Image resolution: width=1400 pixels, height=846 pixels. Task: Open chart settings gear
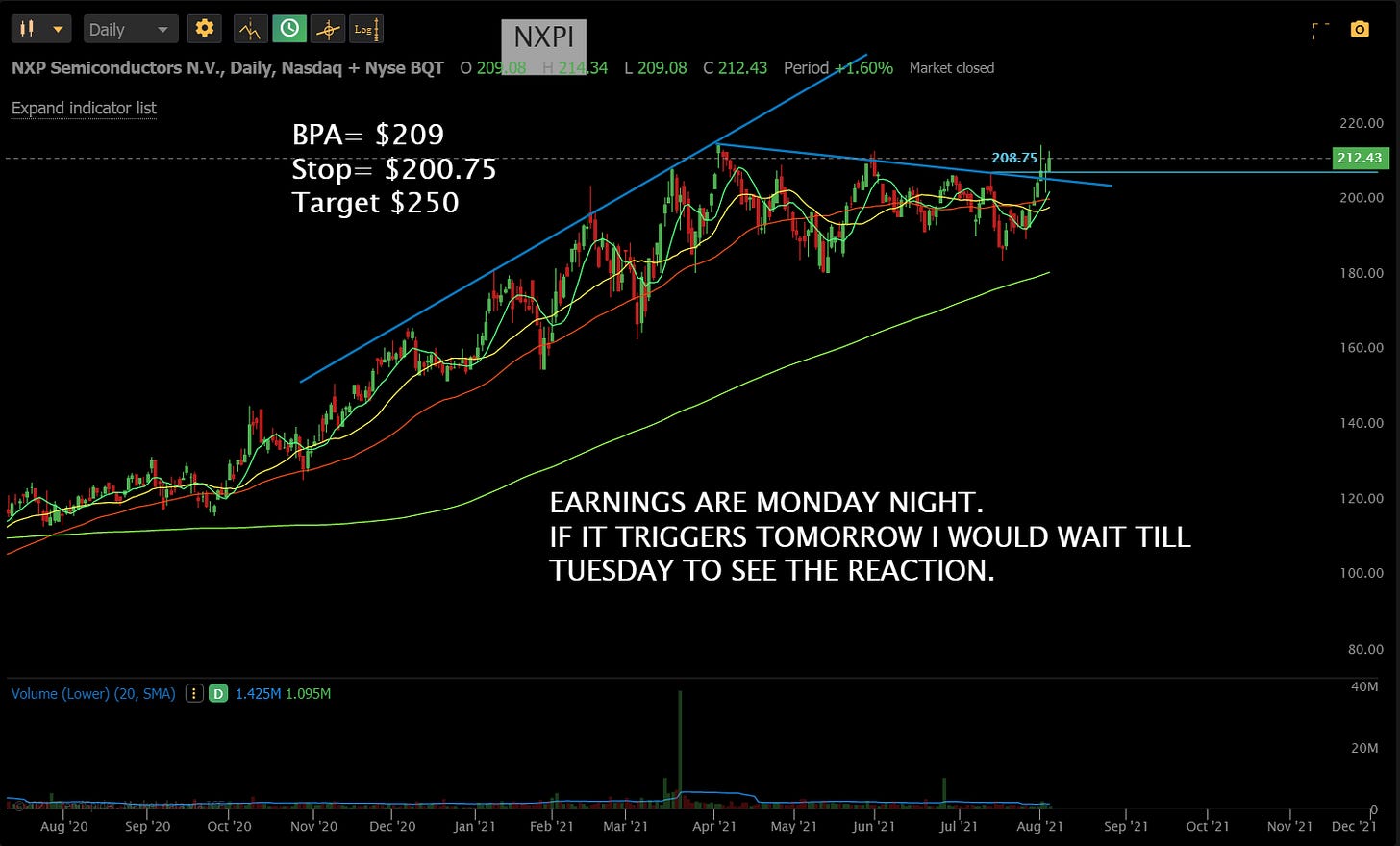point(204,29)
